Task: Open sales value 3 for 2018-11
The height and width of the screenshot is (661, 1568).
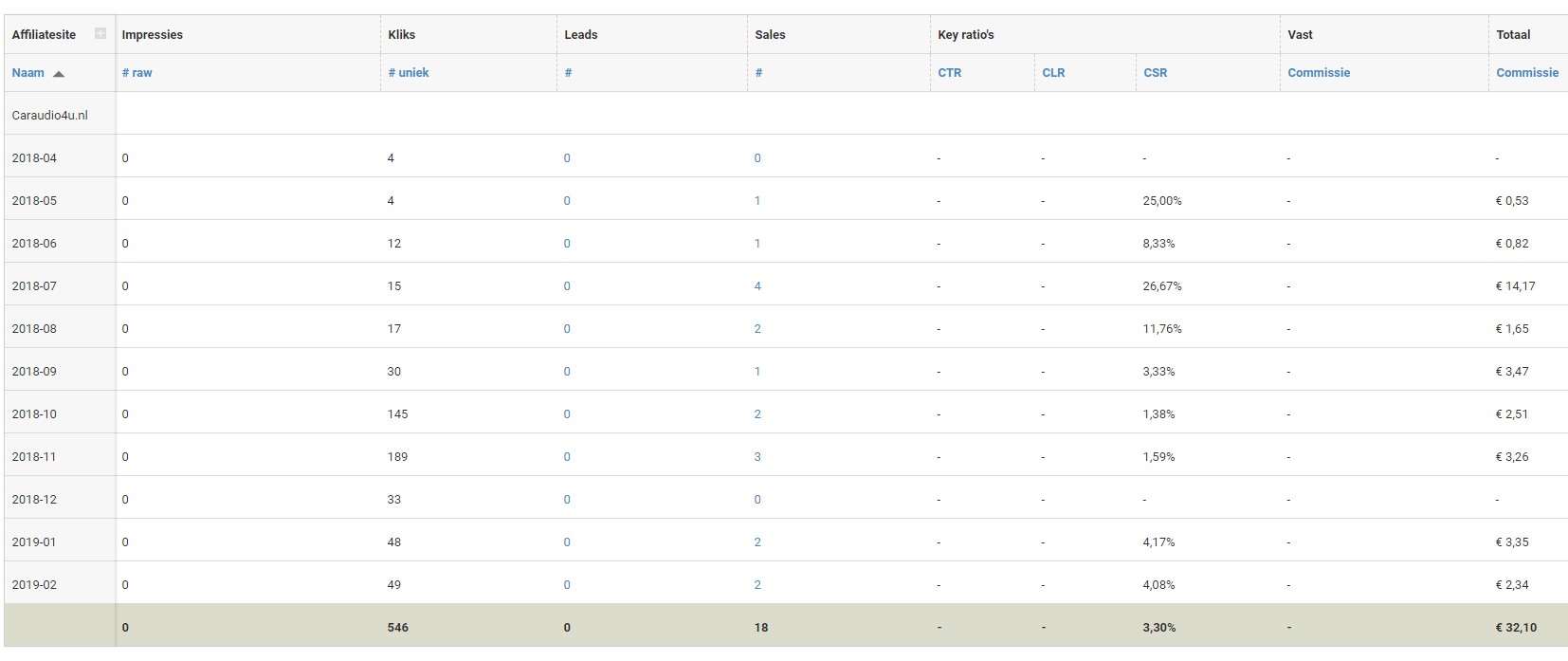Action: pyautogui.click(x=757, y=457)
